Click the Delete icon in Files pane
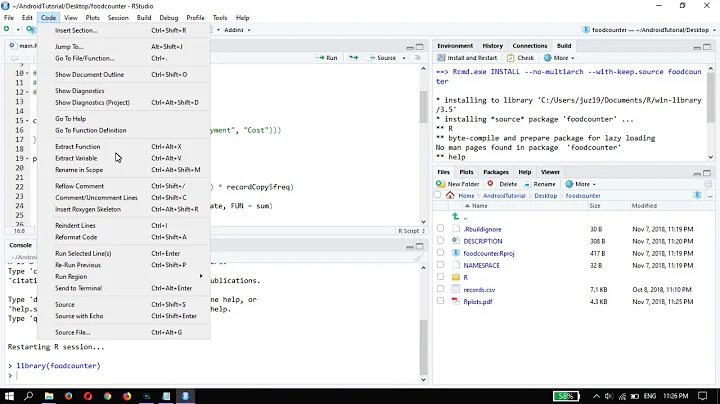 (x=490, y=184)
